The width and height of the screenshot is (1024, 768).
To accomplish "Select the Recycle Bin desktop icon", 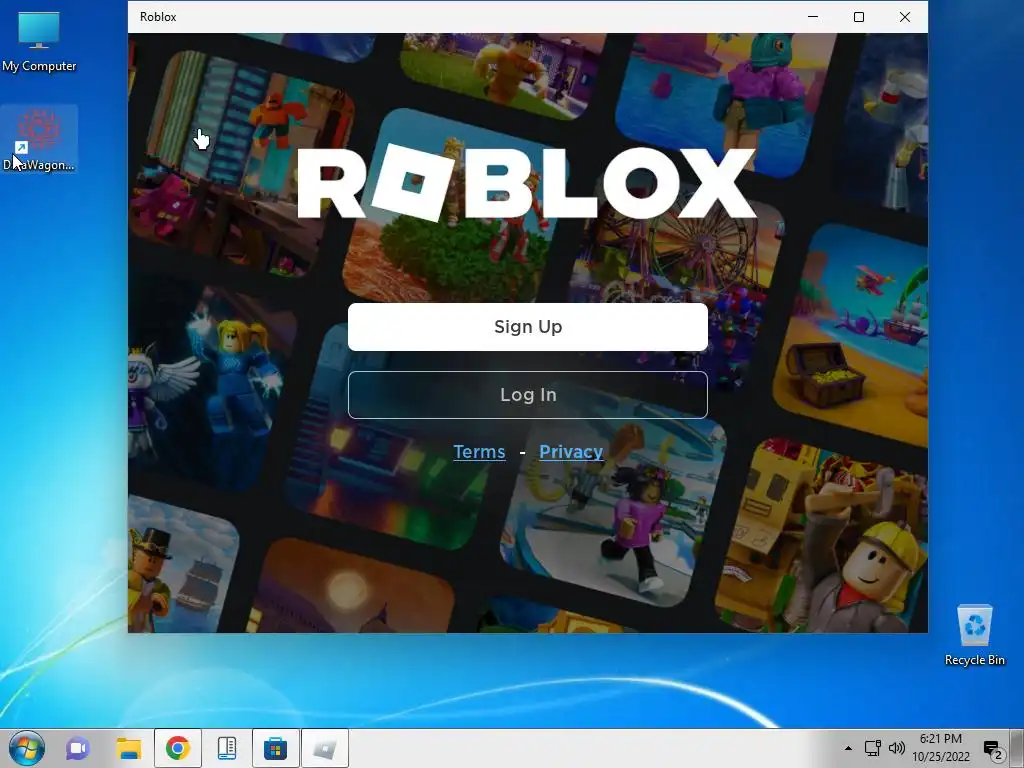I will pyautogui.click(x=974, y=635).
